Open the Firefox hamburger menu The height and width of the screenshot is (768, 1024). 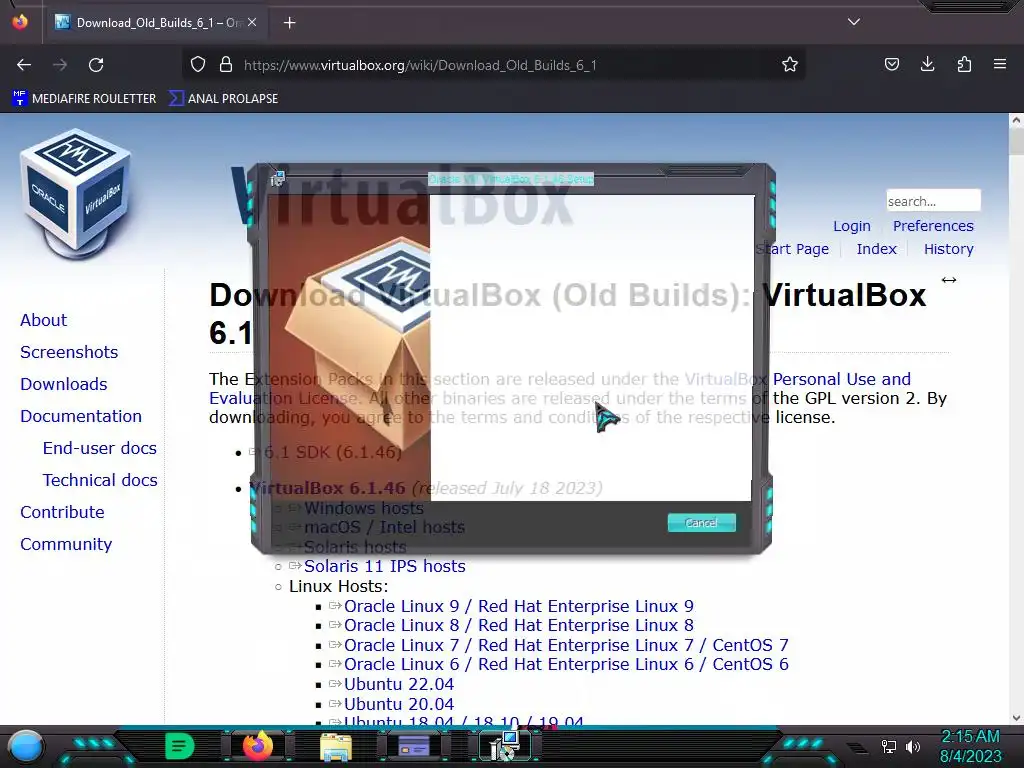tap(999, 65)
